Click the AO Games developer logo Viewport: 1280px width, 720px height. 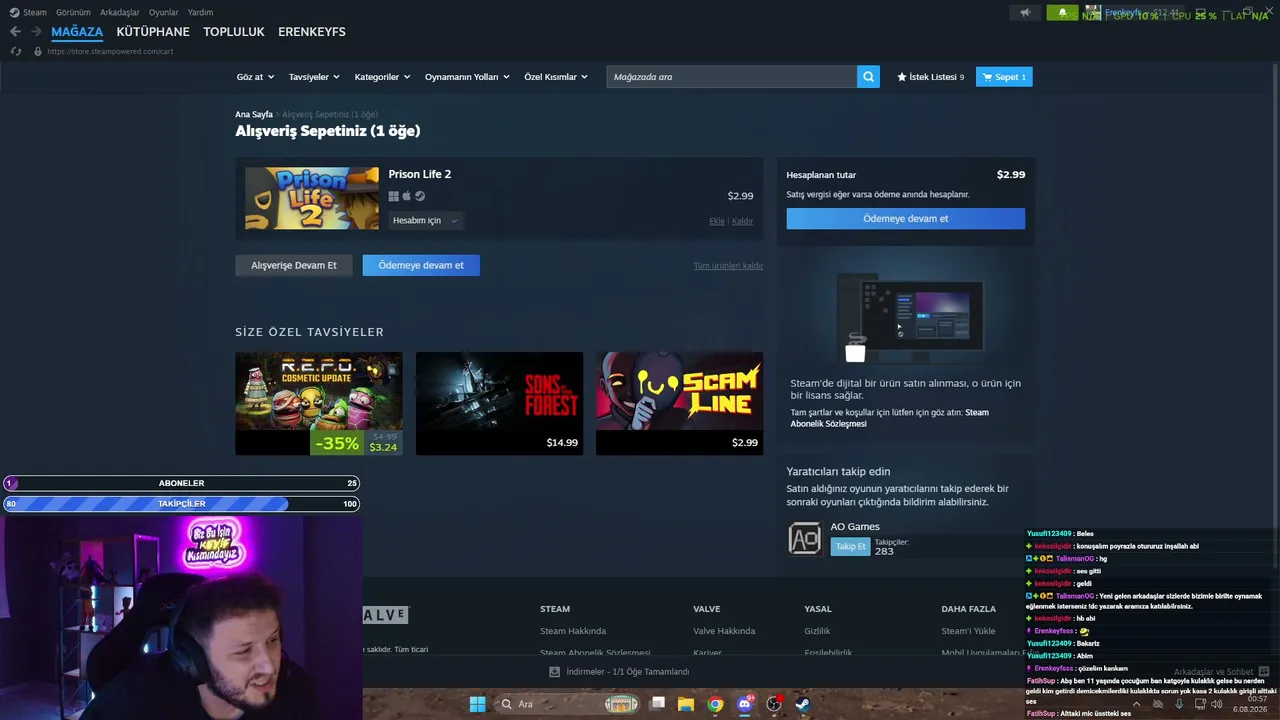click(x=805, y=538)
